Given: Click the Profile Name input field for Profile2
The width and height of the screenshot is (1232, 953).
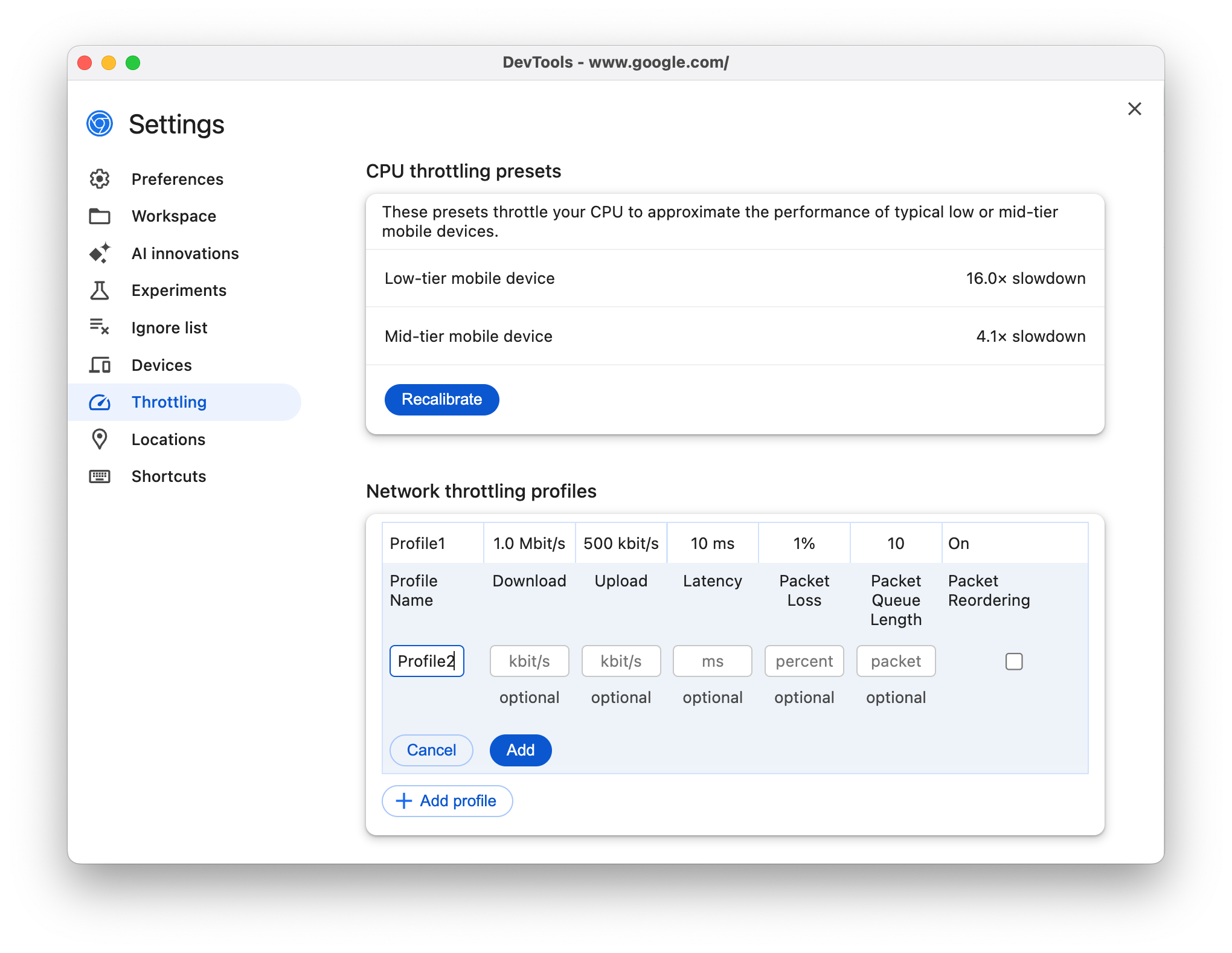Looking at the screenshot, I should point(424,660).
